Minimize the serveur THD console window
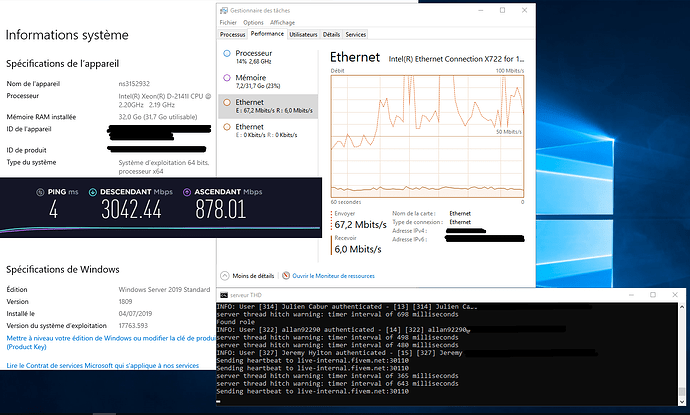The width and height of the screenshot is (690, 415). (x=631, y=295)
